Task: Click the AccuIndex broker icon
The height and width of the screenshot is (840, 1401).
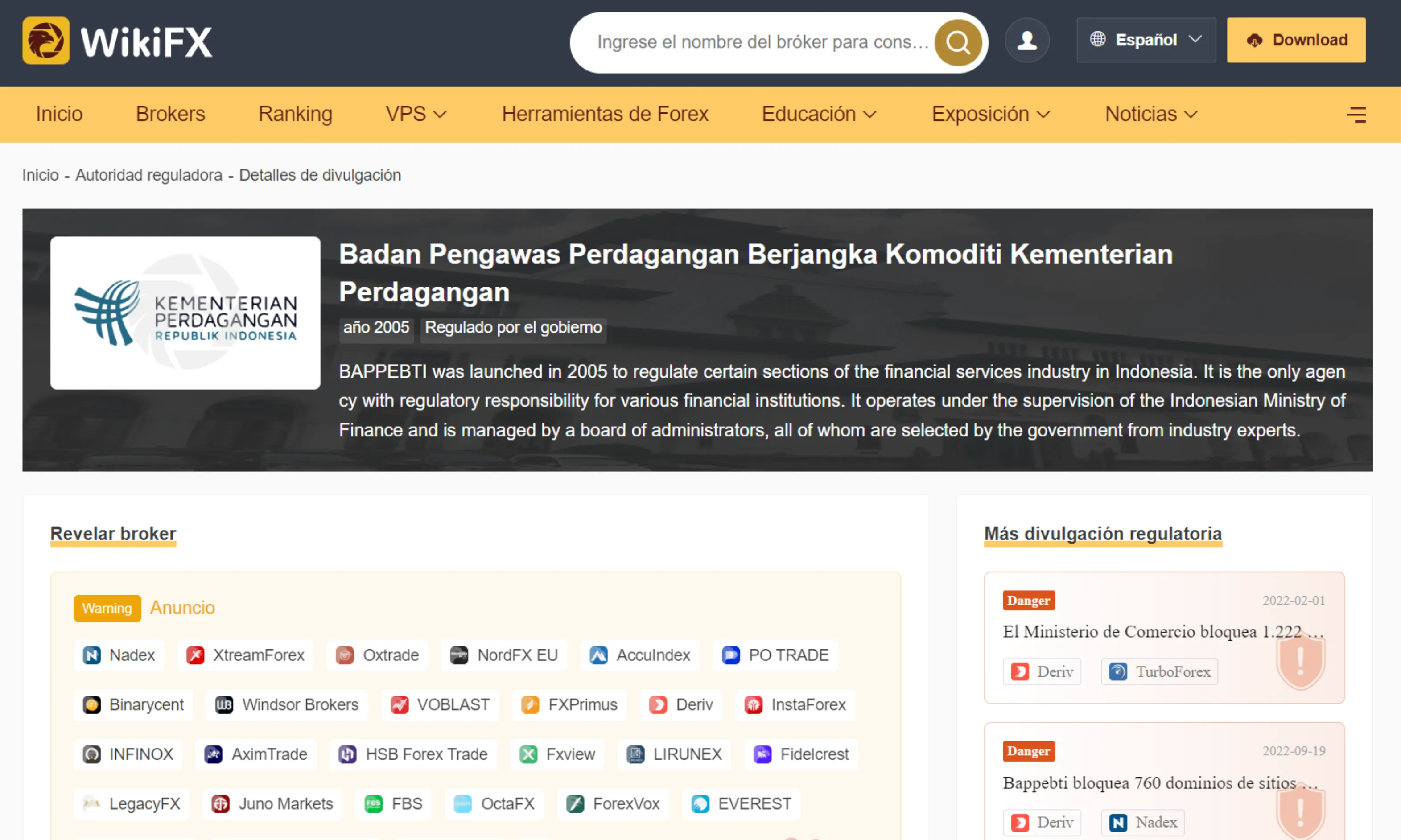Action: [598, 655]
